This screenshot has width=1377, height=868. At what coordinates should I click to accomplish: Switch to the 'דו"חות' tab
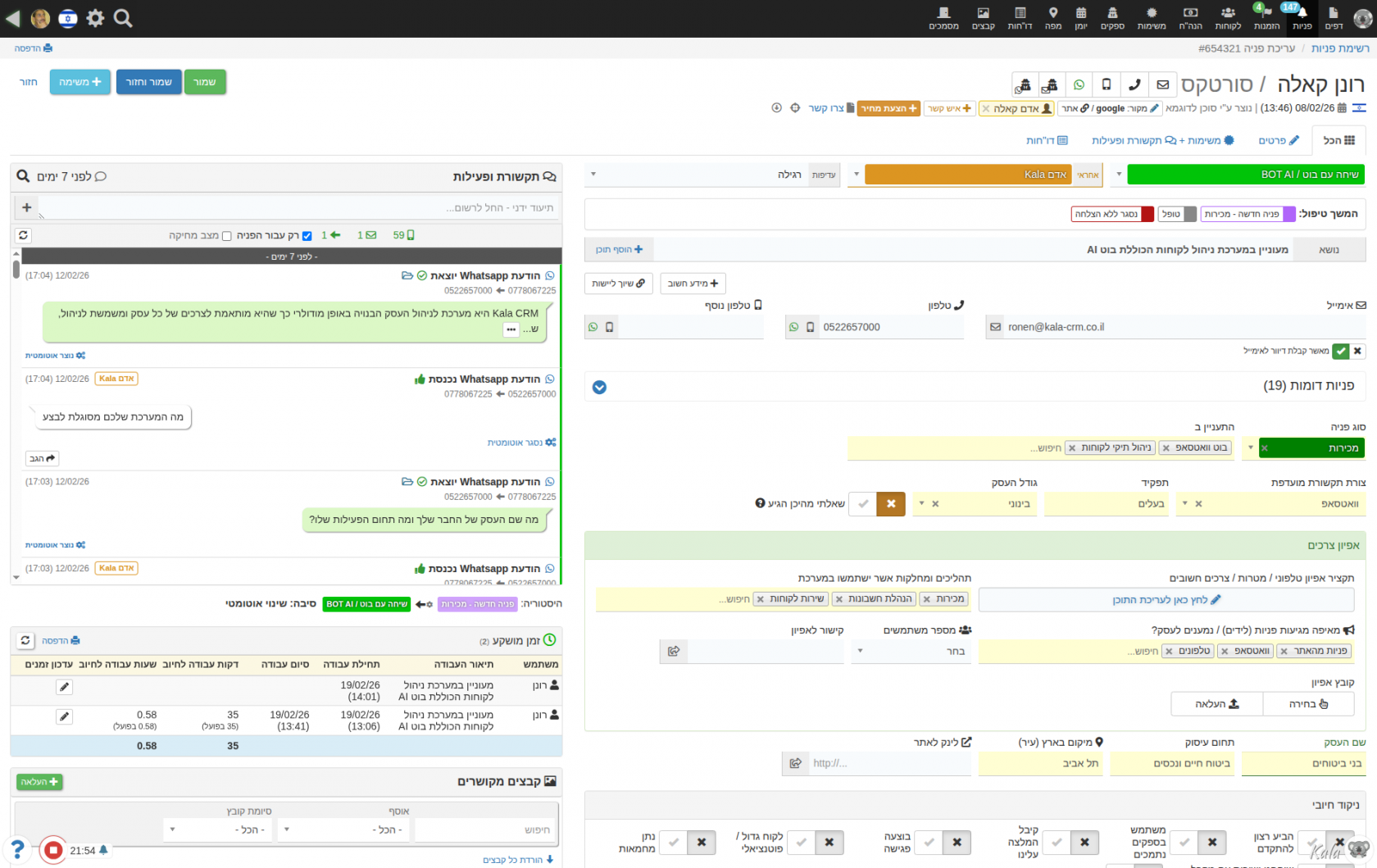(x=1047, y=140)
